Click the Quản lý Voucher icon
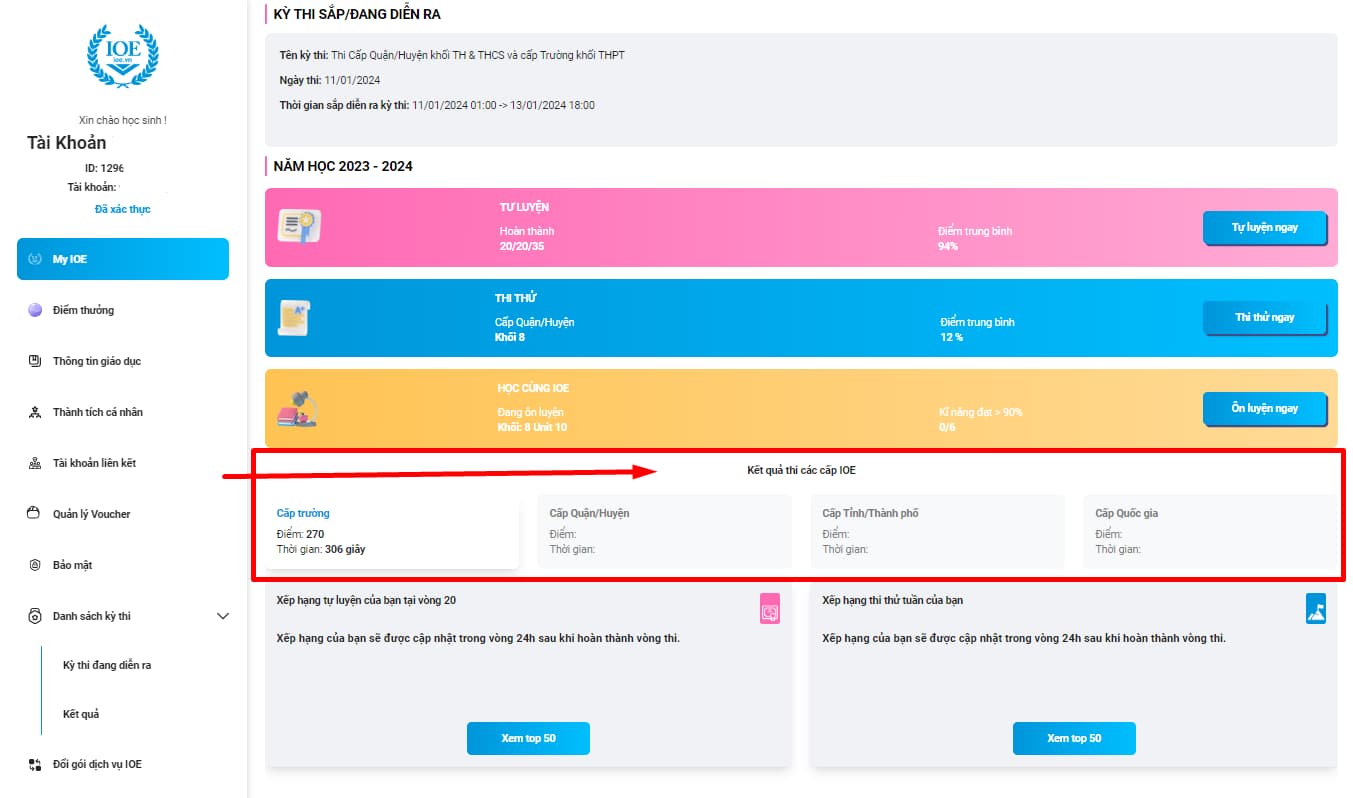1353x798 pixels. point(35,514)
